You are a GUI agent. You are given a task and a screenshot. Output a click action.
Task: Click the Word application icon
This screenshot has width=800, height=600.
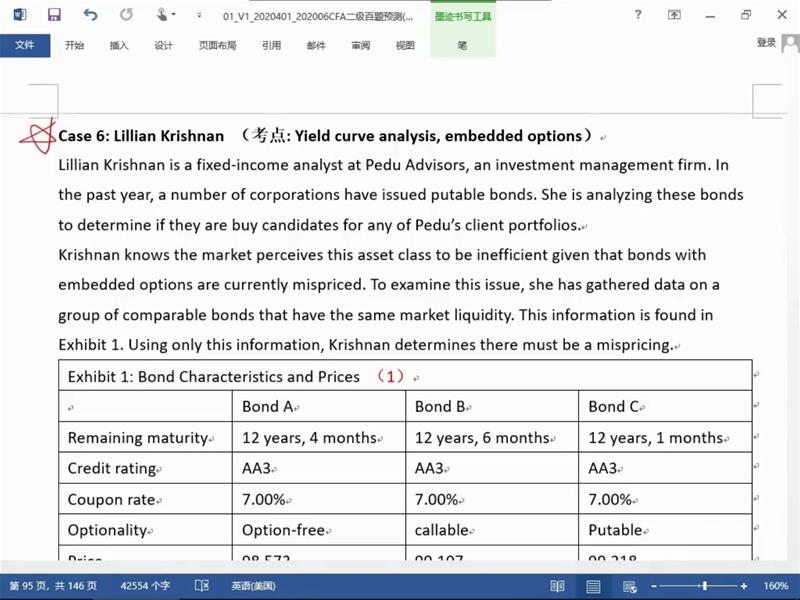click(20, 14)
